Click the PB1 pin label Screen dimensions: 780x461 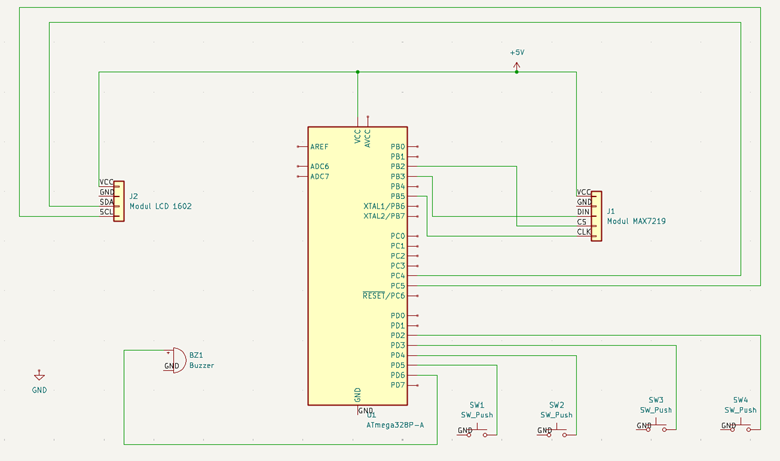click(x=398, y=157)
